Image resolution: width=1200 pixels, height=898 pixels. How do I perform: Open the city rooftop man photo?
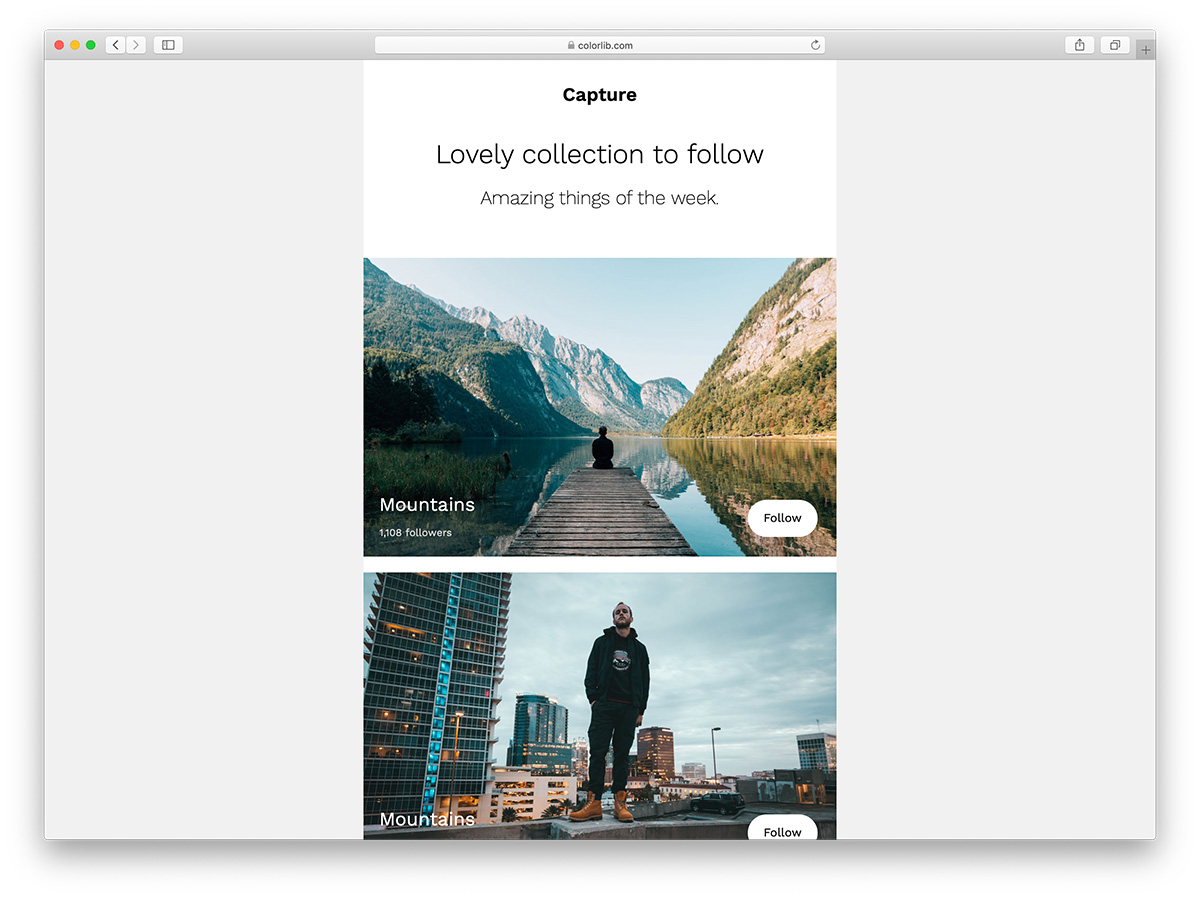pos(600,706)
